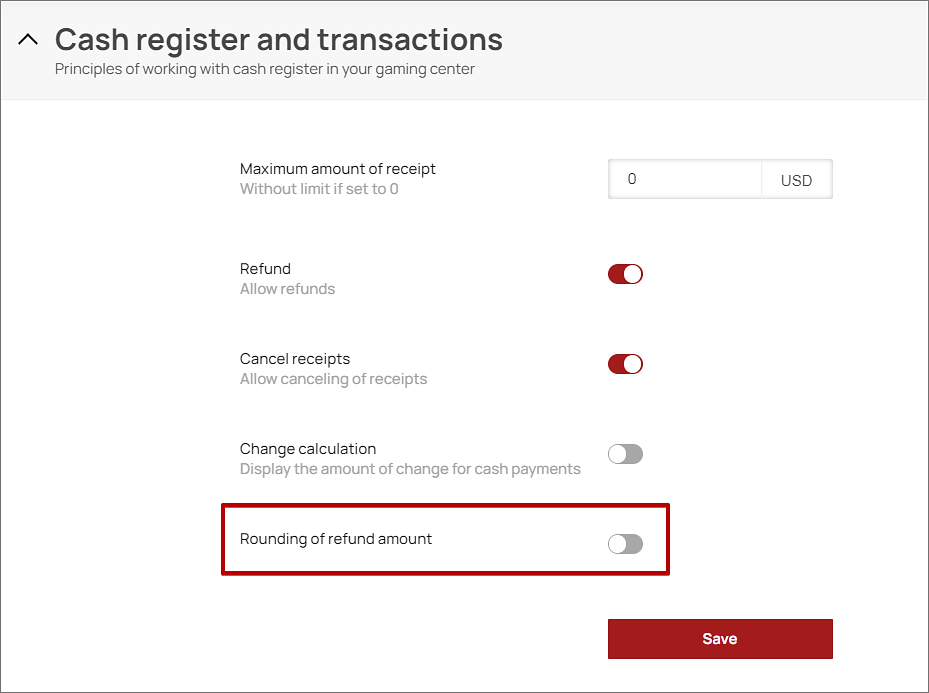The image size is (929, 693).
Task: Click the Allow refunds description text
Action: pyautogui.click(x=287, y=288)
